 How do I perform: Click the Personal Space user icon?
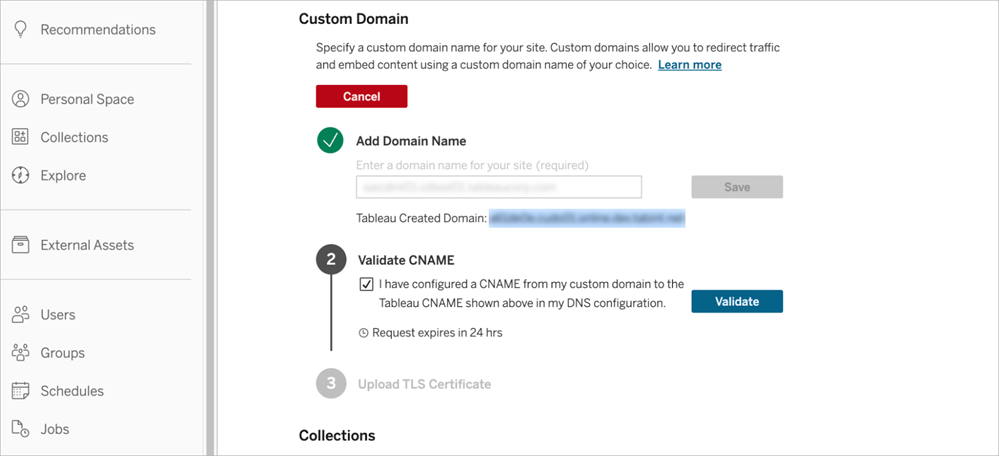(x=20, y=99)
